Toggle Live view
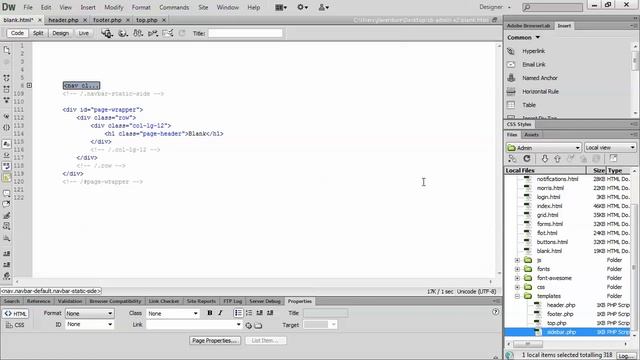This screenshot has height=360, width=640. point(83,33)
